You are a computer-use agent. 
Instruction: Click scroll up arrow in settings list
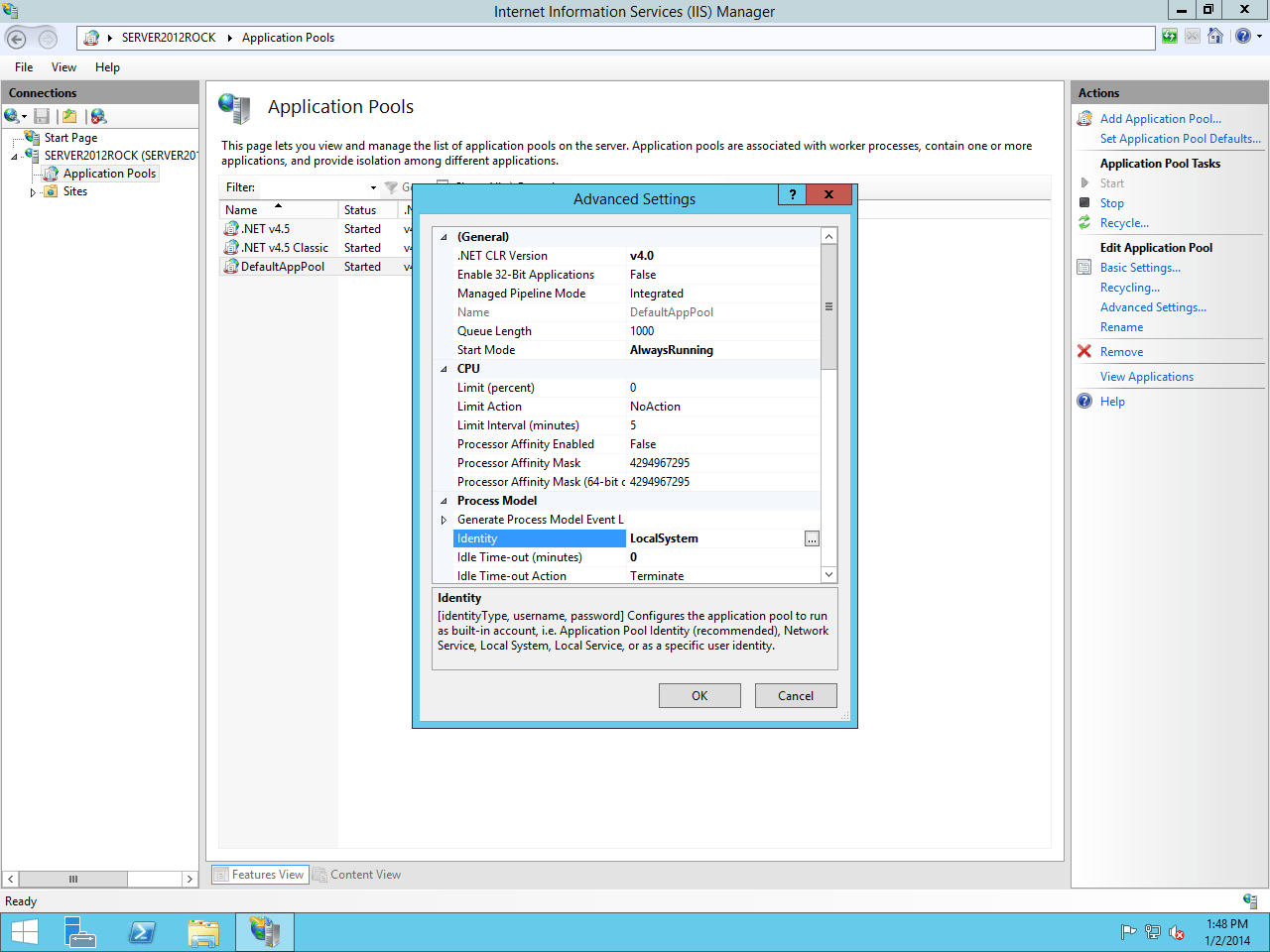[828, 236]
